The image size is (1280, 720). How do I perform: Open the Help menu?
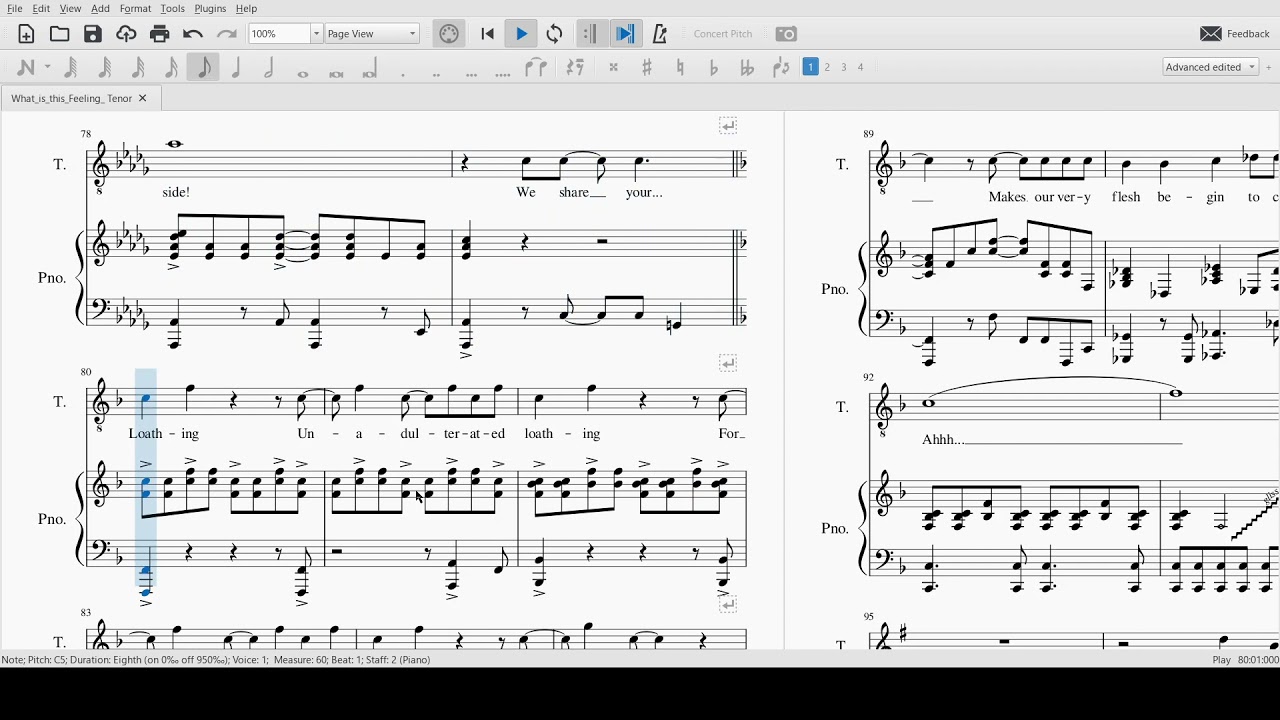click(x=247, y=9)
